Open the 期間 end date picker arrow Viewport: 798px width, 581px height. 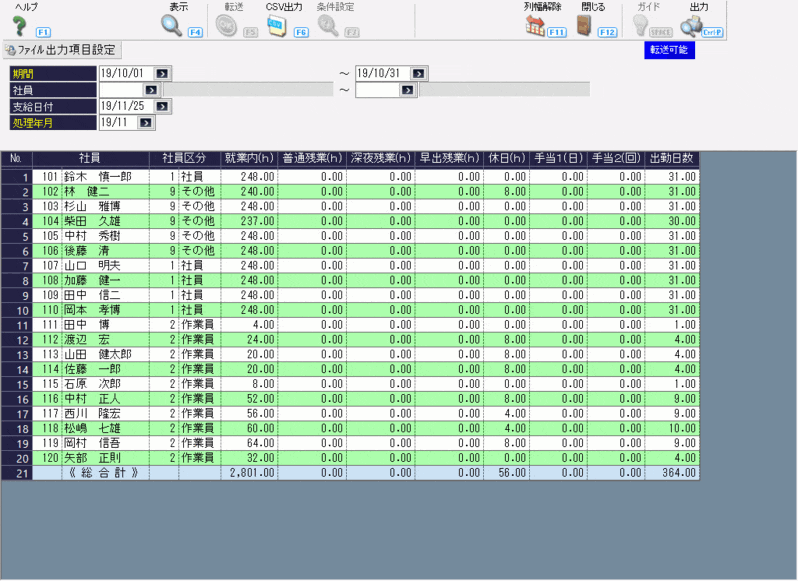(x=418, y=74)
